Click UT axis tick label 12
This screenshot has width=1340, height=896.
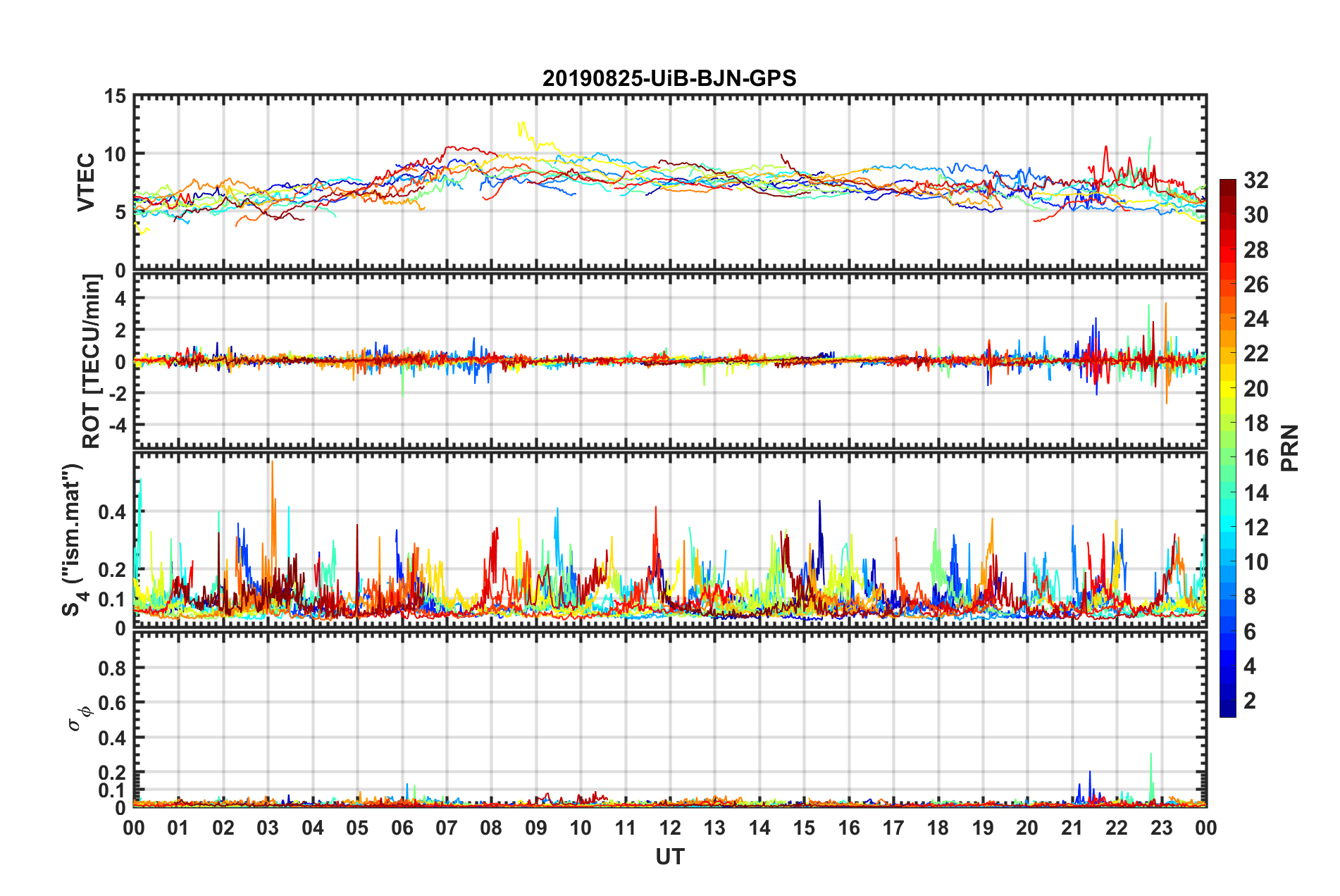670,828
